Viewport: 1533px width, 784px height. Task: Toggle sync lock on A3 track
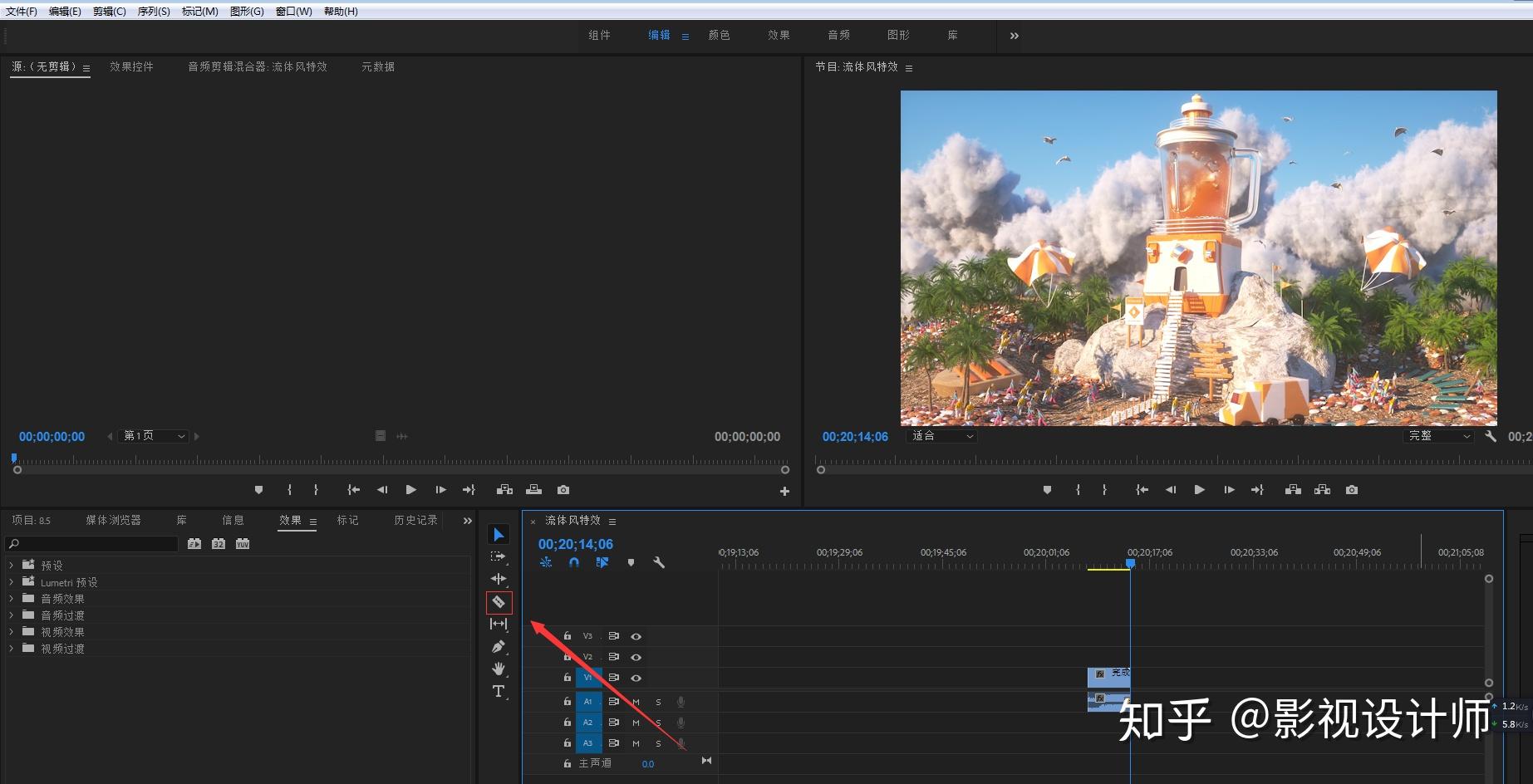614,743
